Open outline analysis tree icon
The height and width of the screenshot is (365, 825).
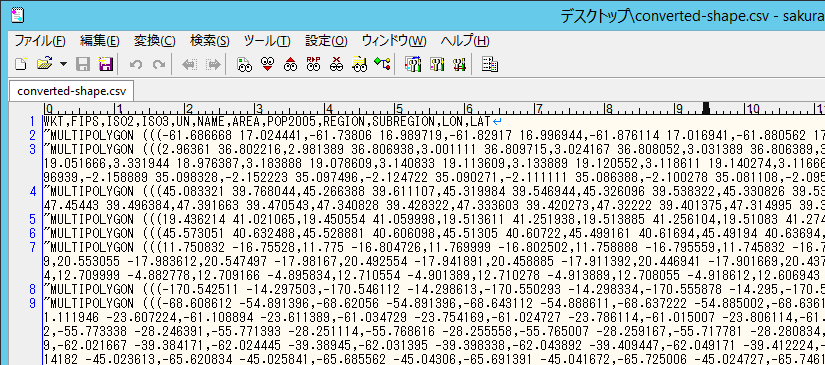point(382,65)
